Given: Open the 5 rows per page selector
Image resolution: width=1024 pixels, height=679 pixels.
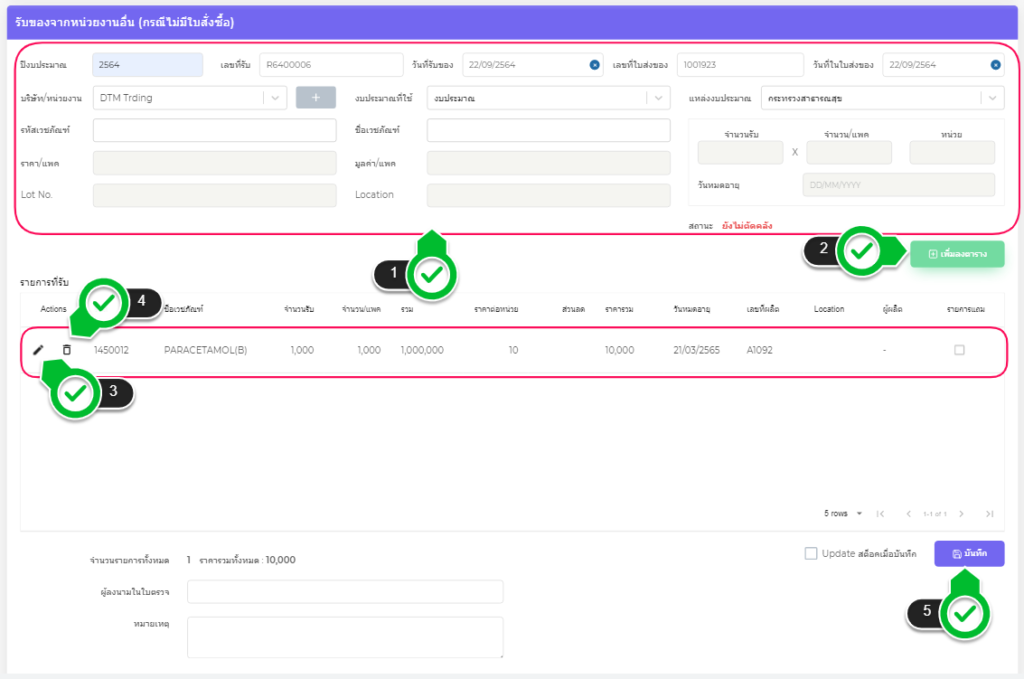Looking at the screenshot, I should tap(843, 513).
